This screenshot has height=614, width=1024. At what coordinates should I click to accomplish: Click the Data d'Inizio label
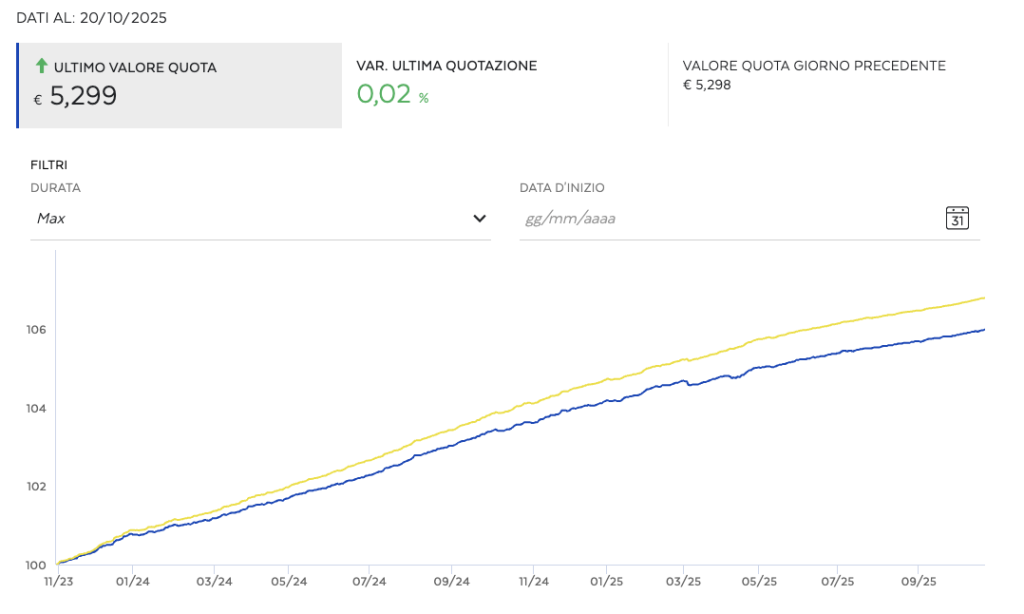(x=562, y=188)
